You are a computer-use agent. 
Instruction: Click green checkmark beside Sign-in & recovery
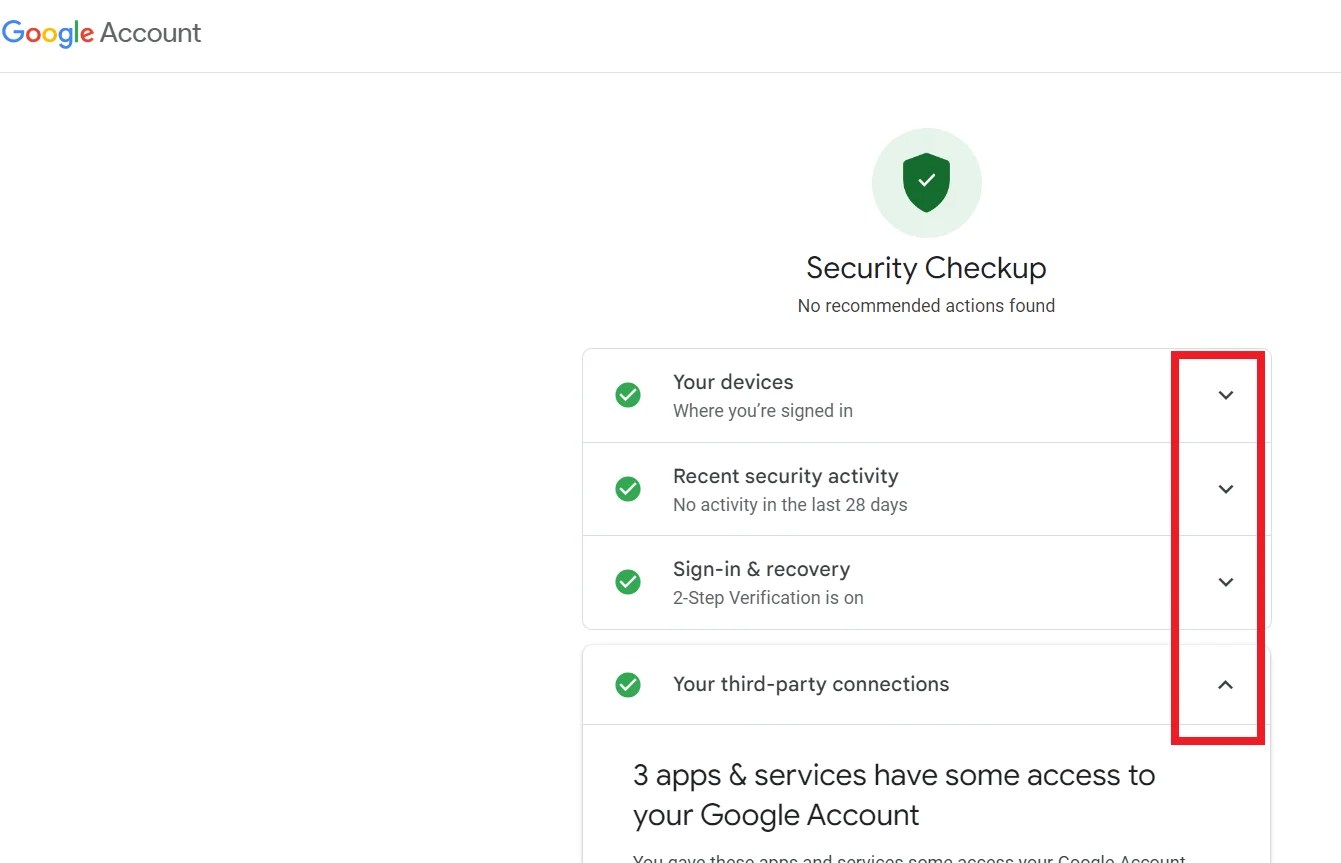click(x=628, y=582)
